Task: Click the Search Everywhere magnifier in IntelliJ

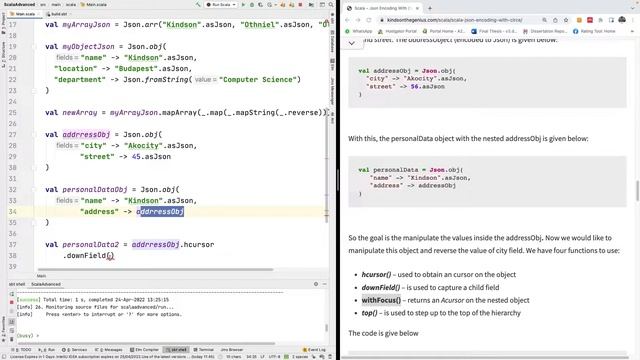Action: [331, 4]
